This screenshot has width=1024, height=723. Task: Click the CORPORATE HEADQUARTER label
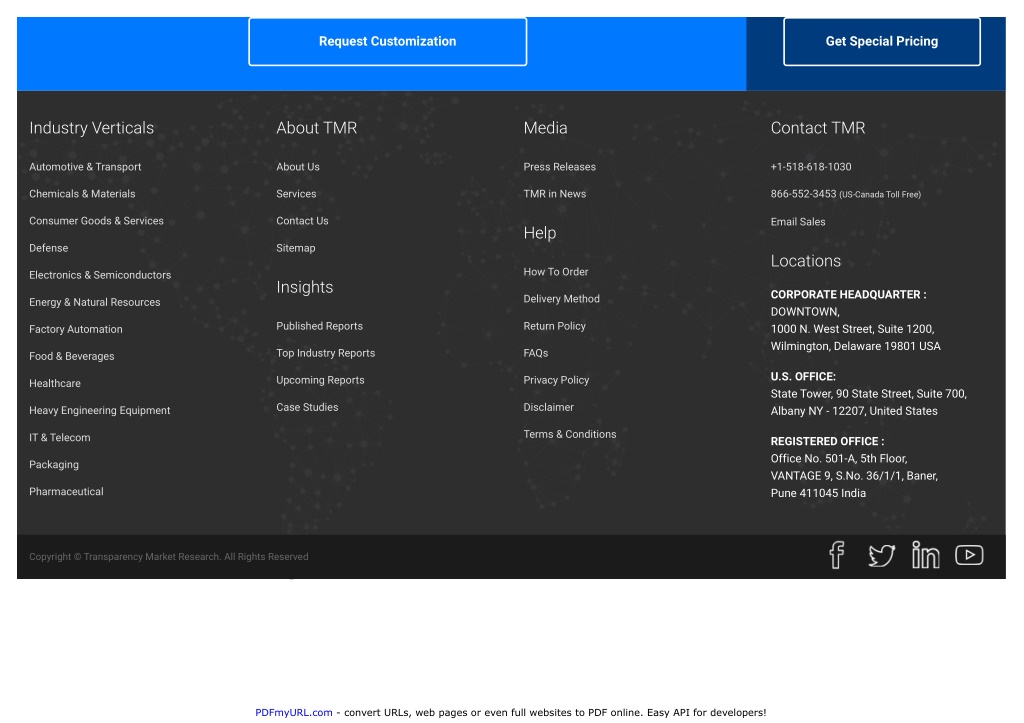click(x=848, y=295)
